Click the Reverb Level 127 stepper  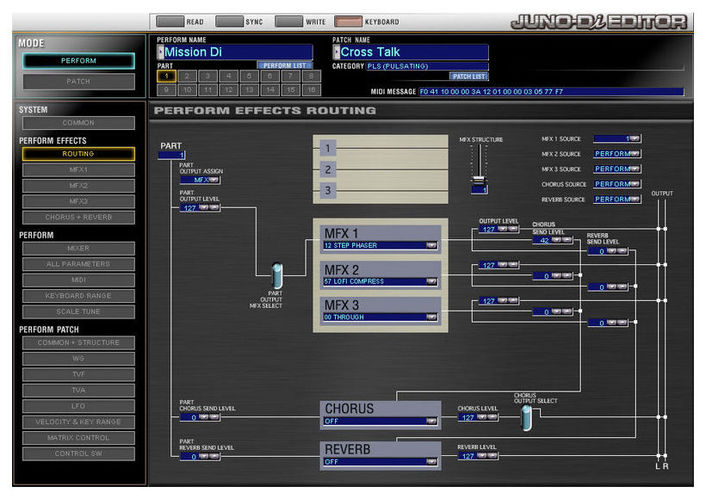click(478, 456)
